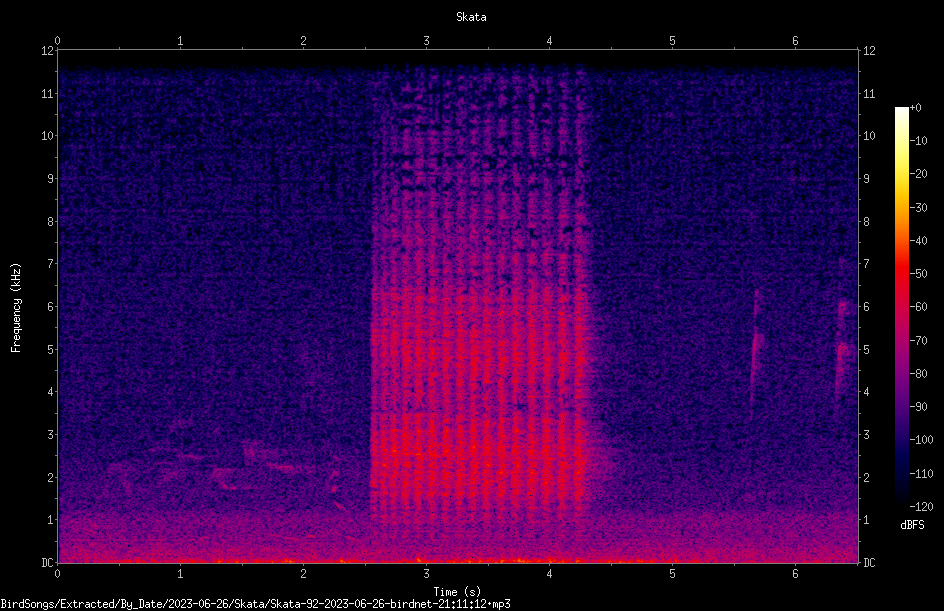Click the "-70" colorbar level label
This screenshot has width=944, height=611.
[x=918, y=341]
